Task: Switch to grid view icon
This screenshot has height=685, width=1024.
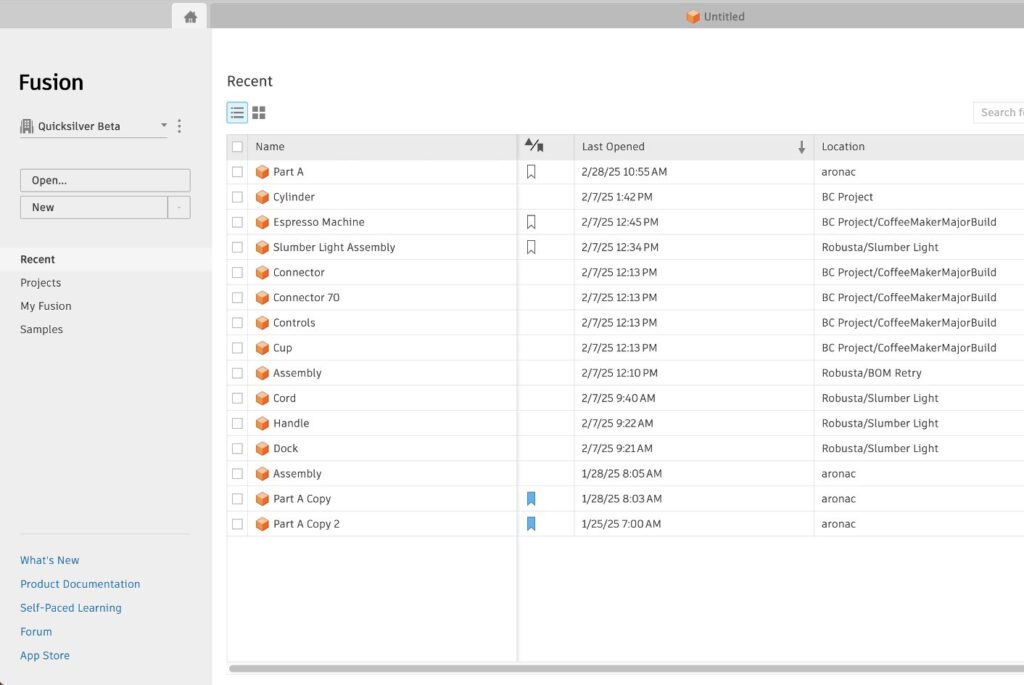Action: pyautogui.click(x=259, y=113)
